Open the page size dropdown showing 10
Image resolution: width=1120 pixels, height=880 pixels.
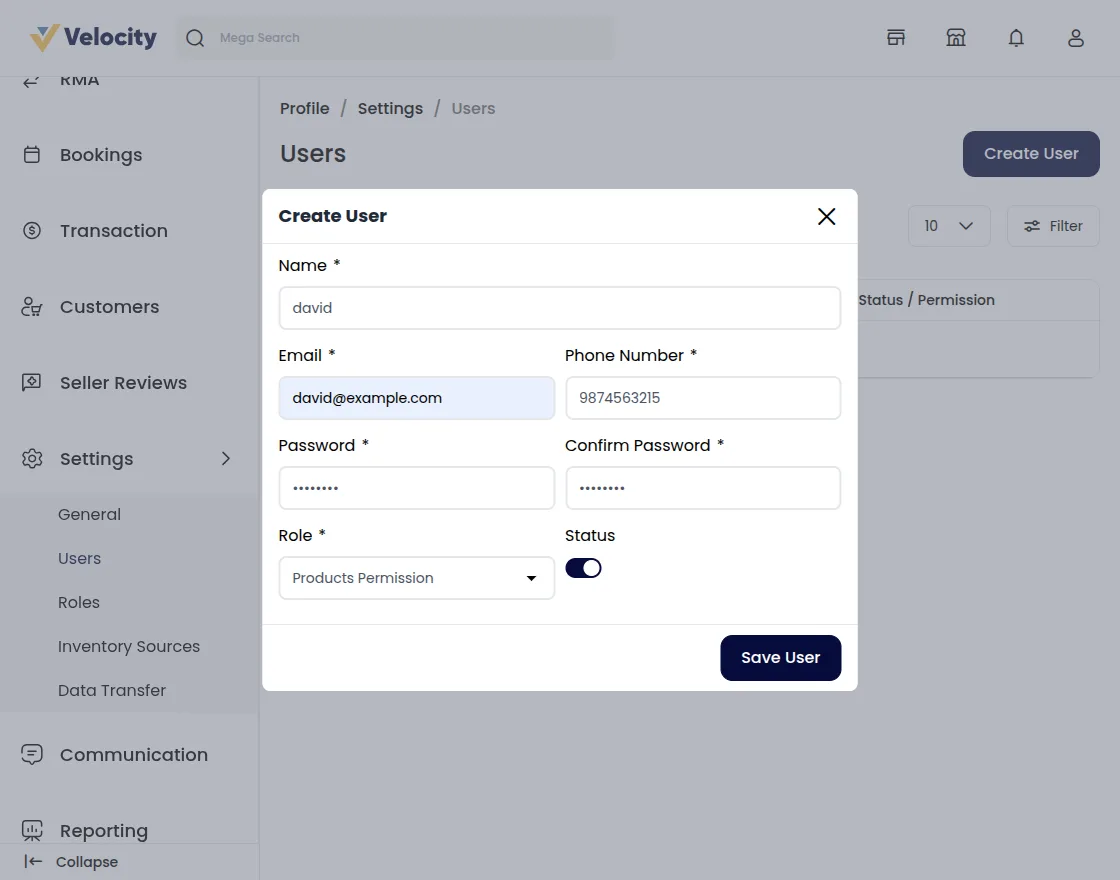948,225
